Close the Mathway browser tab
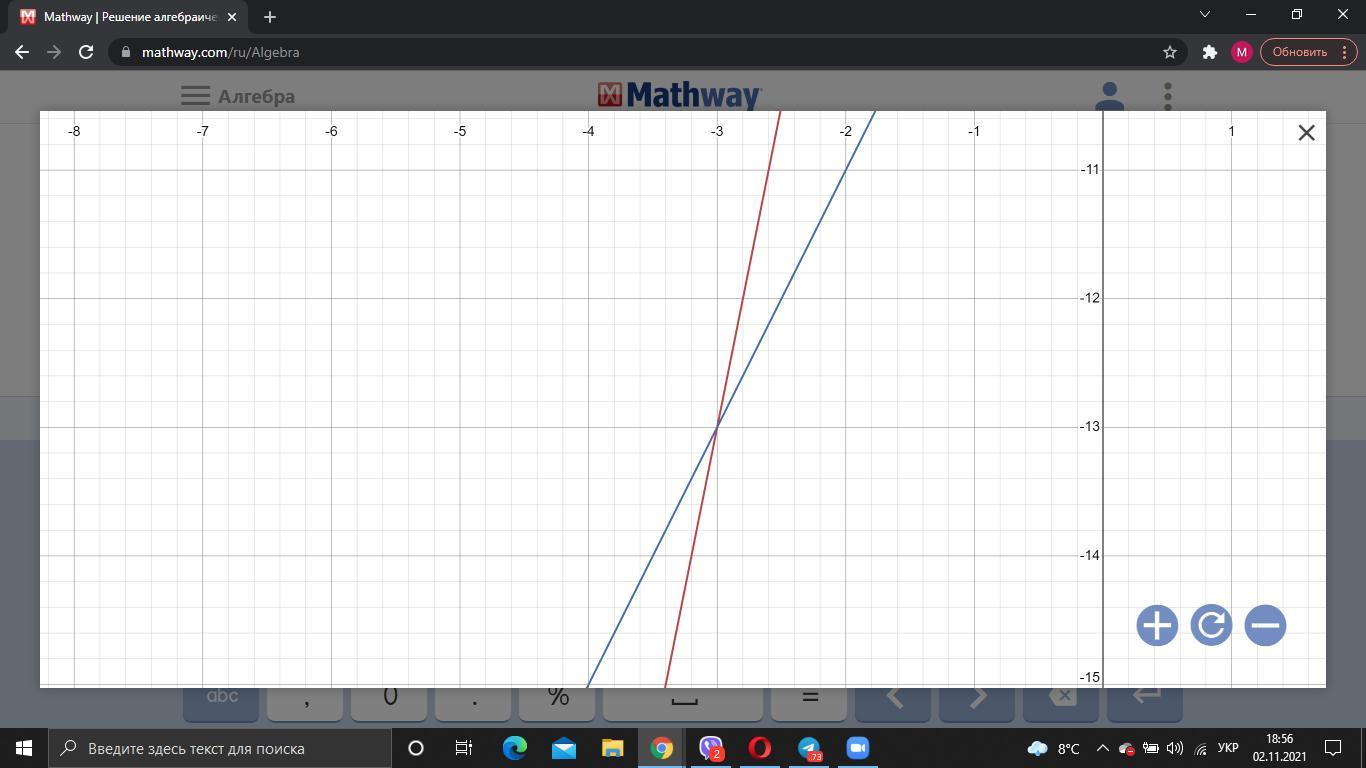 (x=231, y=17)
